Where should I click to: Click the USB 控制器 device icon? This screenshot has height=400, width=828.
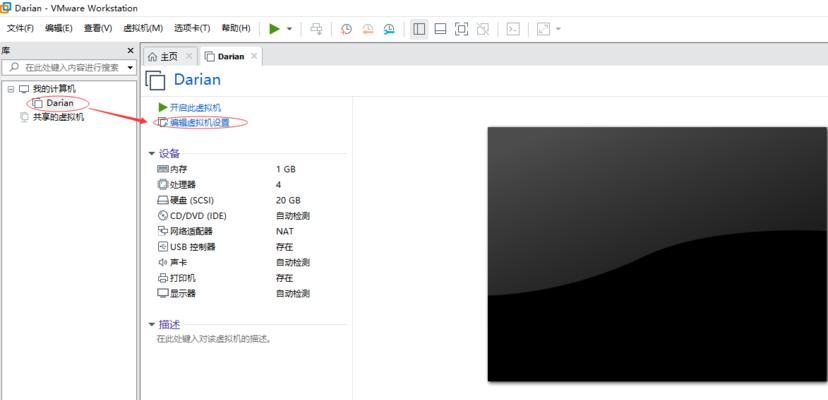(x=163, y=247)
